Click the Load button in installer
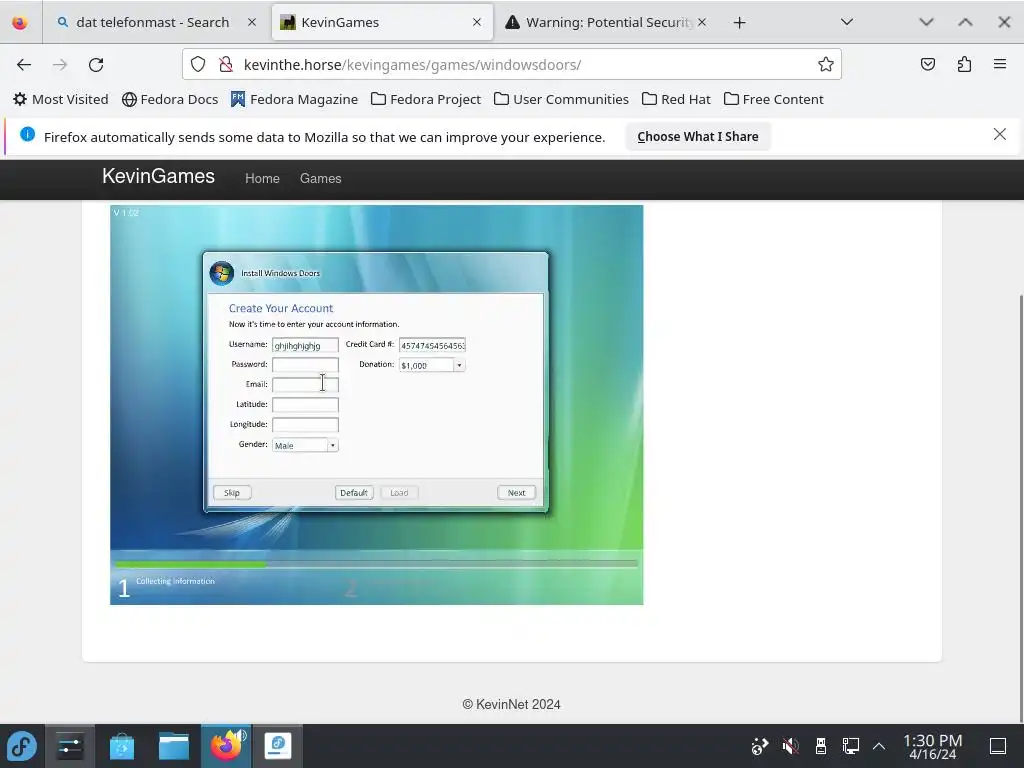The width and height of the screenshot is (1024, 768). pos(399,493)
